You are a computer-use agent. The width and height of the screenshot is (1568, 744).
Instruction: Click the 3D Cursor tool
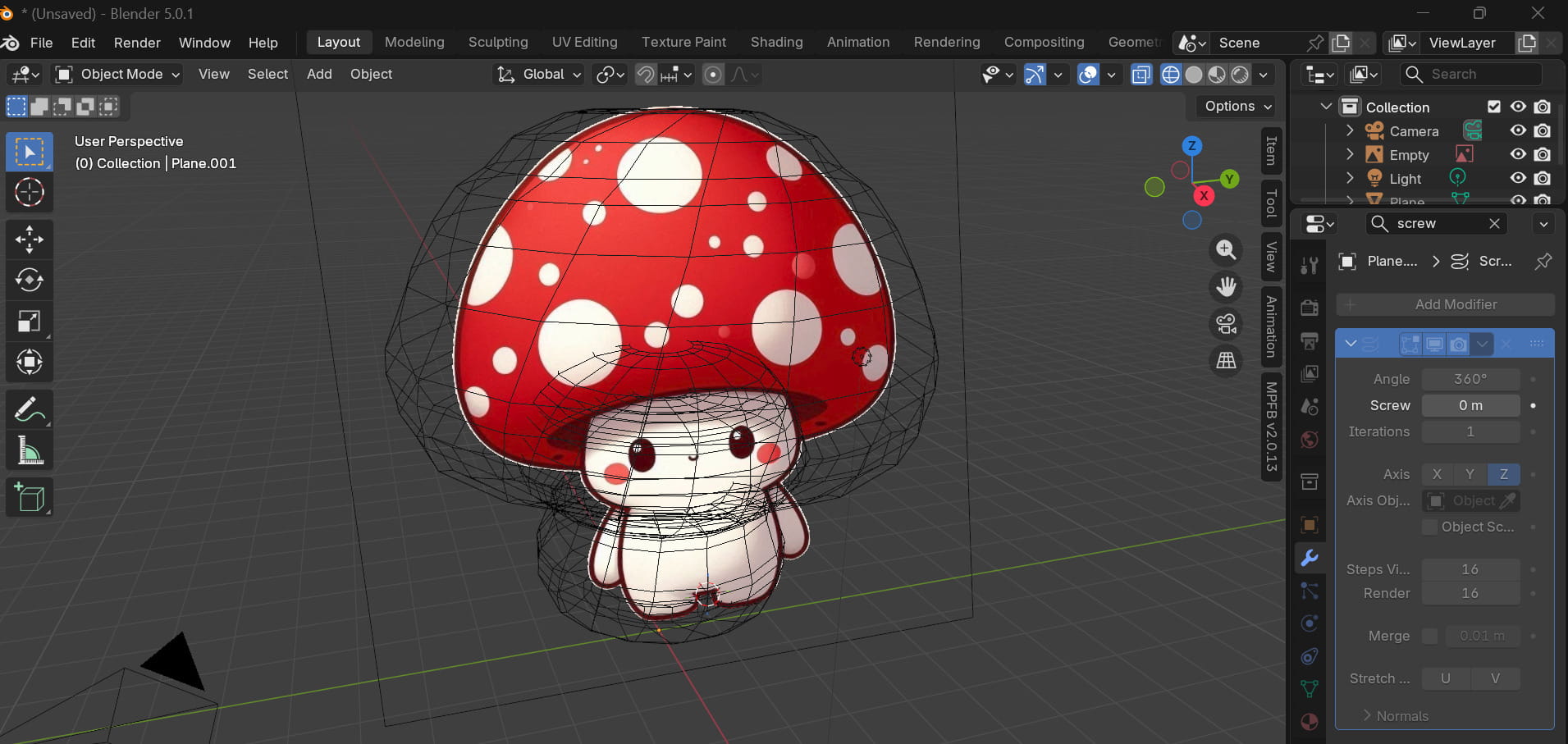(30, 193)
